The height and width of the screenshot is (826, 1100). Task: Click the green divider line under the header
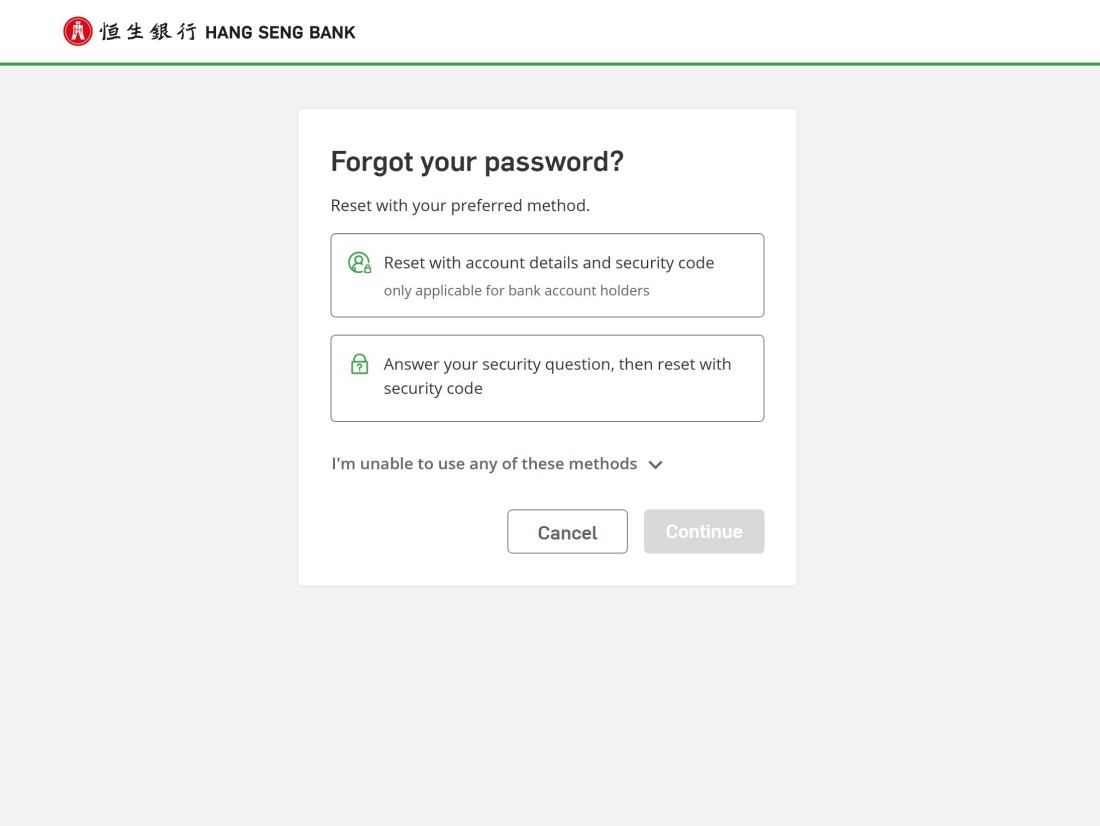pos(550,64)
